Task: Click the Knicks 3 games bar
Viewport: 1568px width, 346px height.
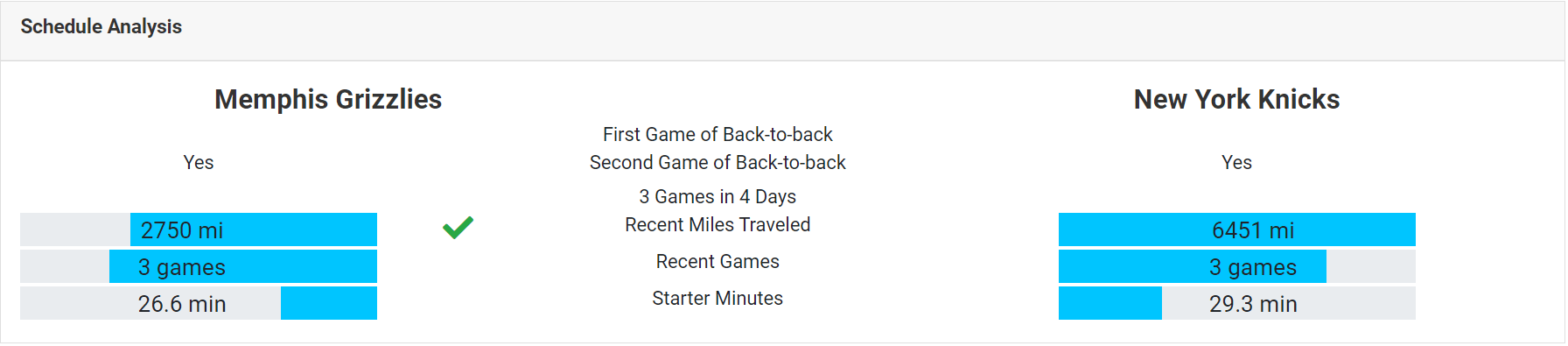Action: click(1236, 266)
